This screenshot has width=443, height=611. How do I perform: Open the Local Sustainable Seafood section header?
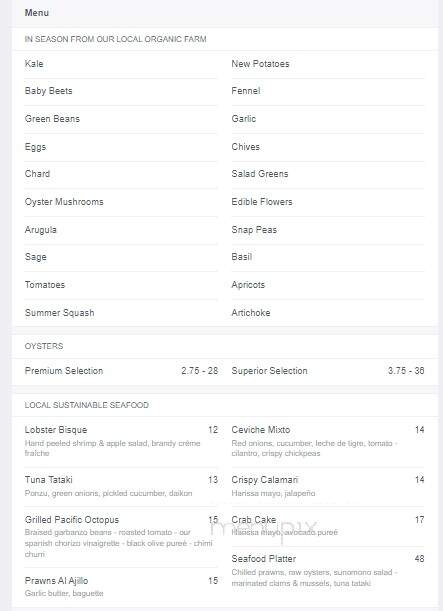tap(86, 405)
